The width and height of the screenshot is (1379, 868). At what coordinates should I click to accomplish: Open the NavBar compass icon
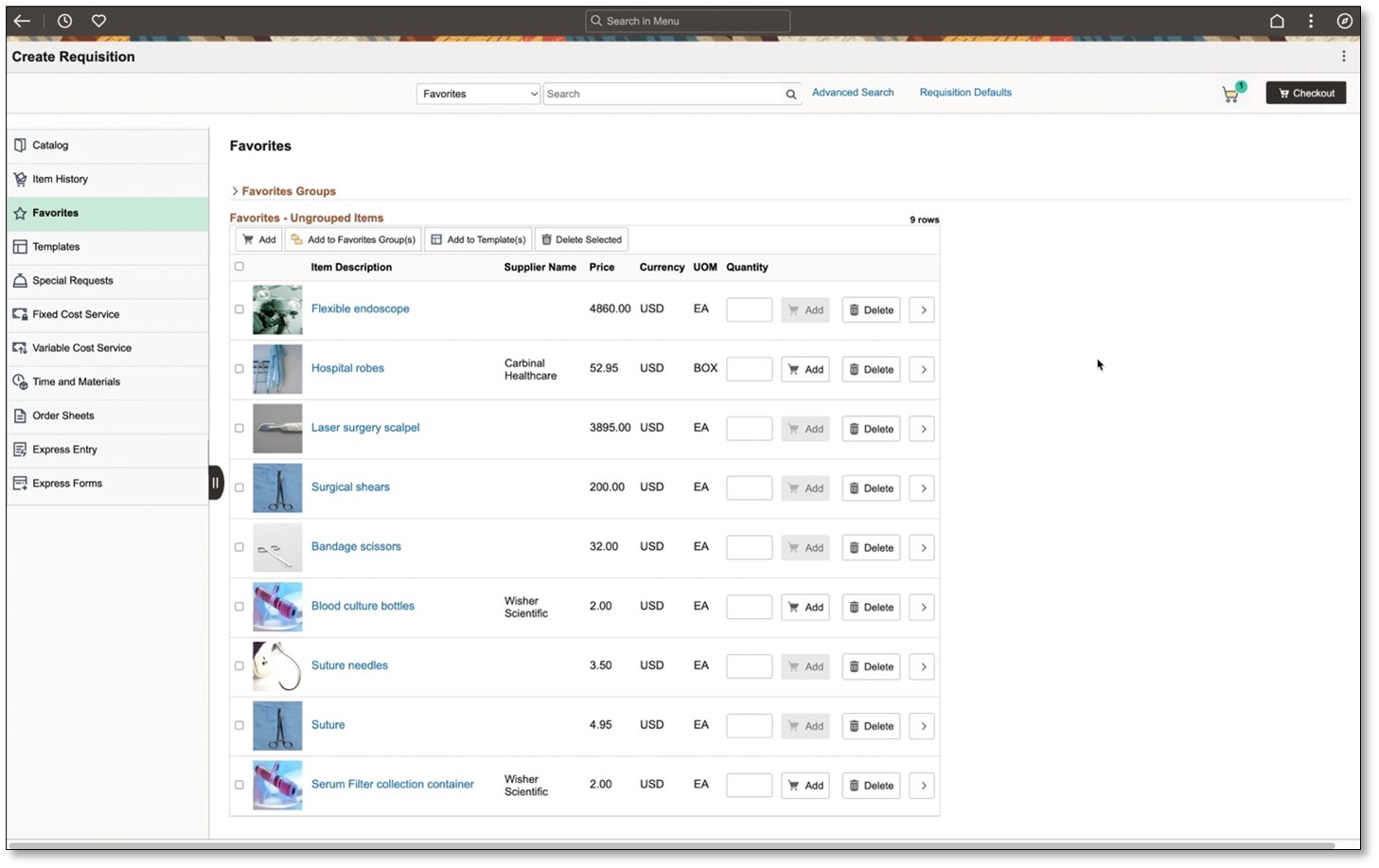click(x=1344, y=21)
